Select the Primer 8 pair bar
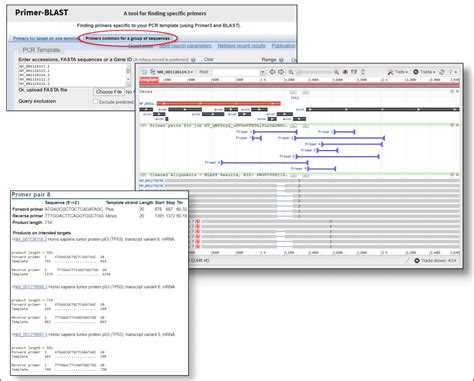 tap(265, 163)
